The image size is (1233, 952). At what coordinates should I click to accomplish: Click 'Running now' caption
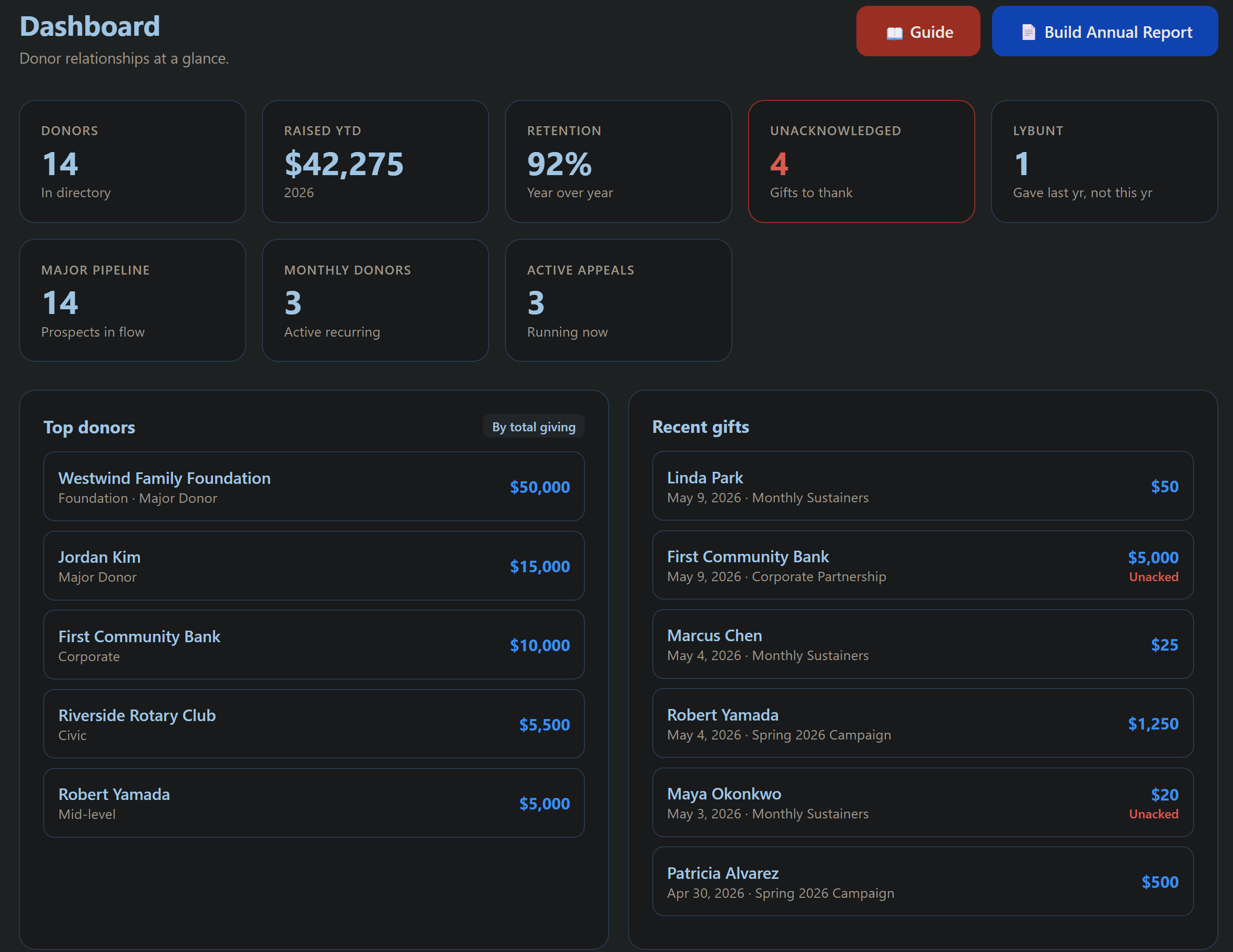(x=568, y=332)
